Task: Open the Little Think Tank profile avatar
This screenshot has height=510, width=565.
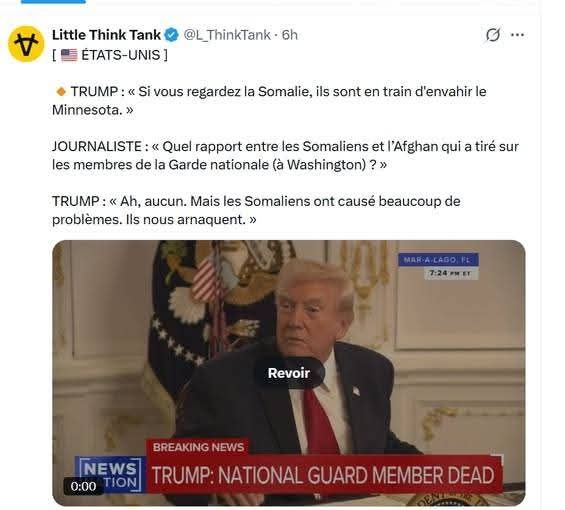Action: tap(26, 44)
